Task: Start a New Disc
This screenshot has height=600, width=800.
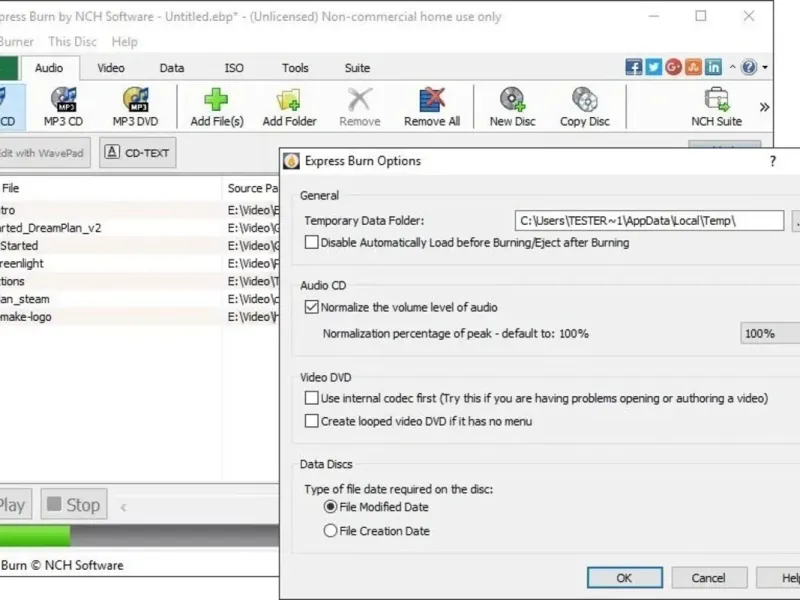Action: click(512, 107)
